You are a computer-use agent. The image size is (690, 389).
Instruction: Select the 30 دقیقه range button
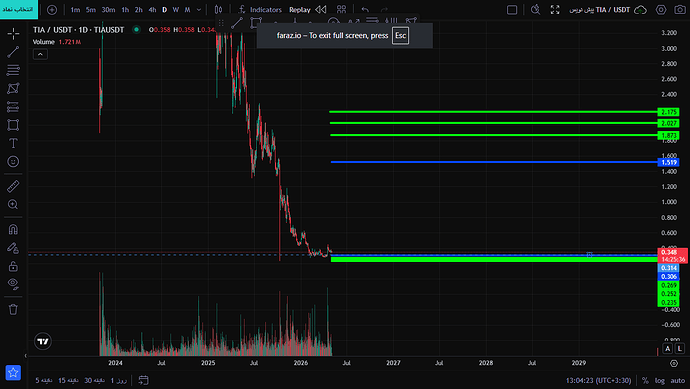94,380
